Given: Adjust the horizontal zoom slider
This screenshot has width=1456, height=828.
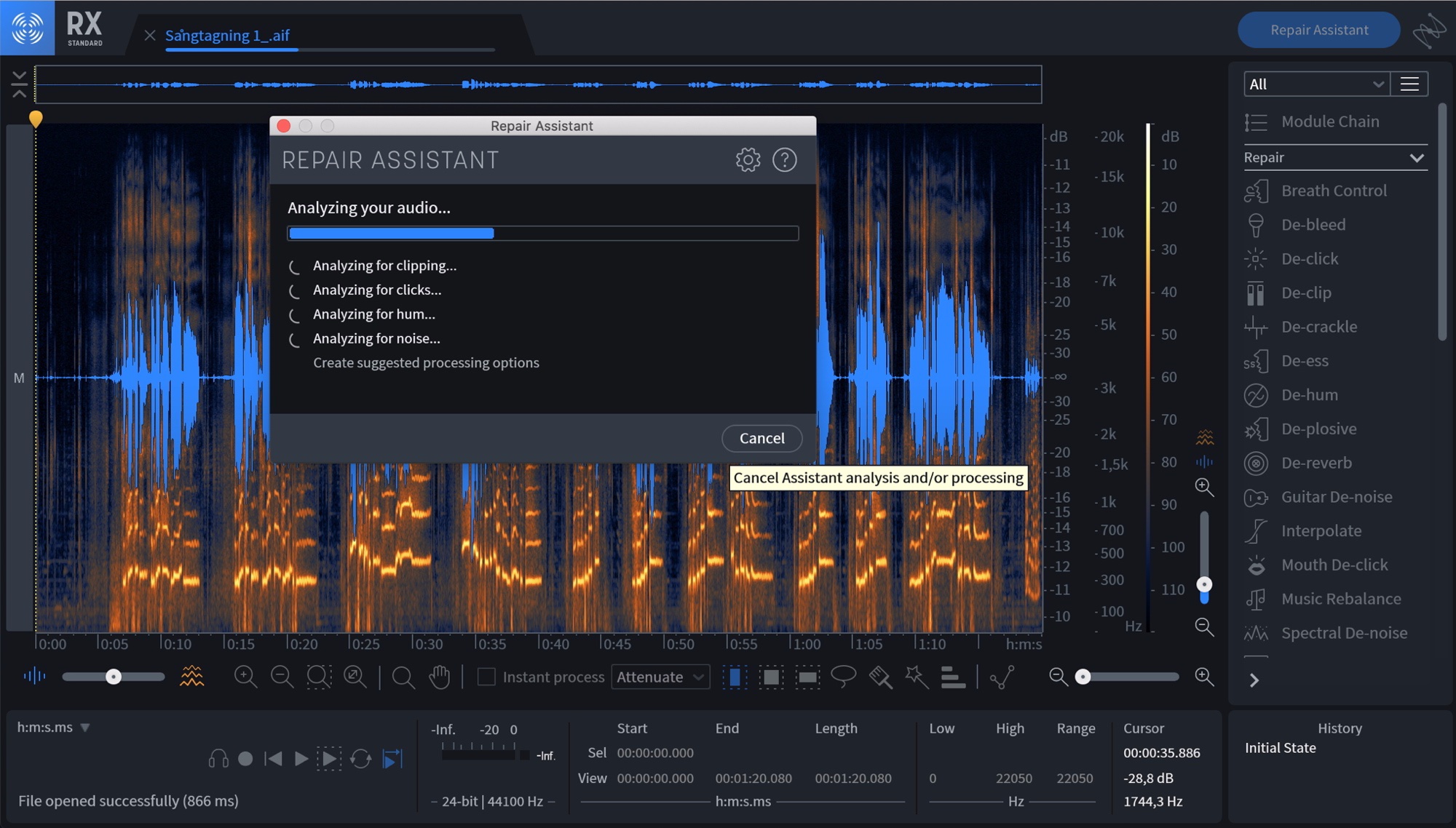Looking at the screenshot, I should click(1128, 677).
